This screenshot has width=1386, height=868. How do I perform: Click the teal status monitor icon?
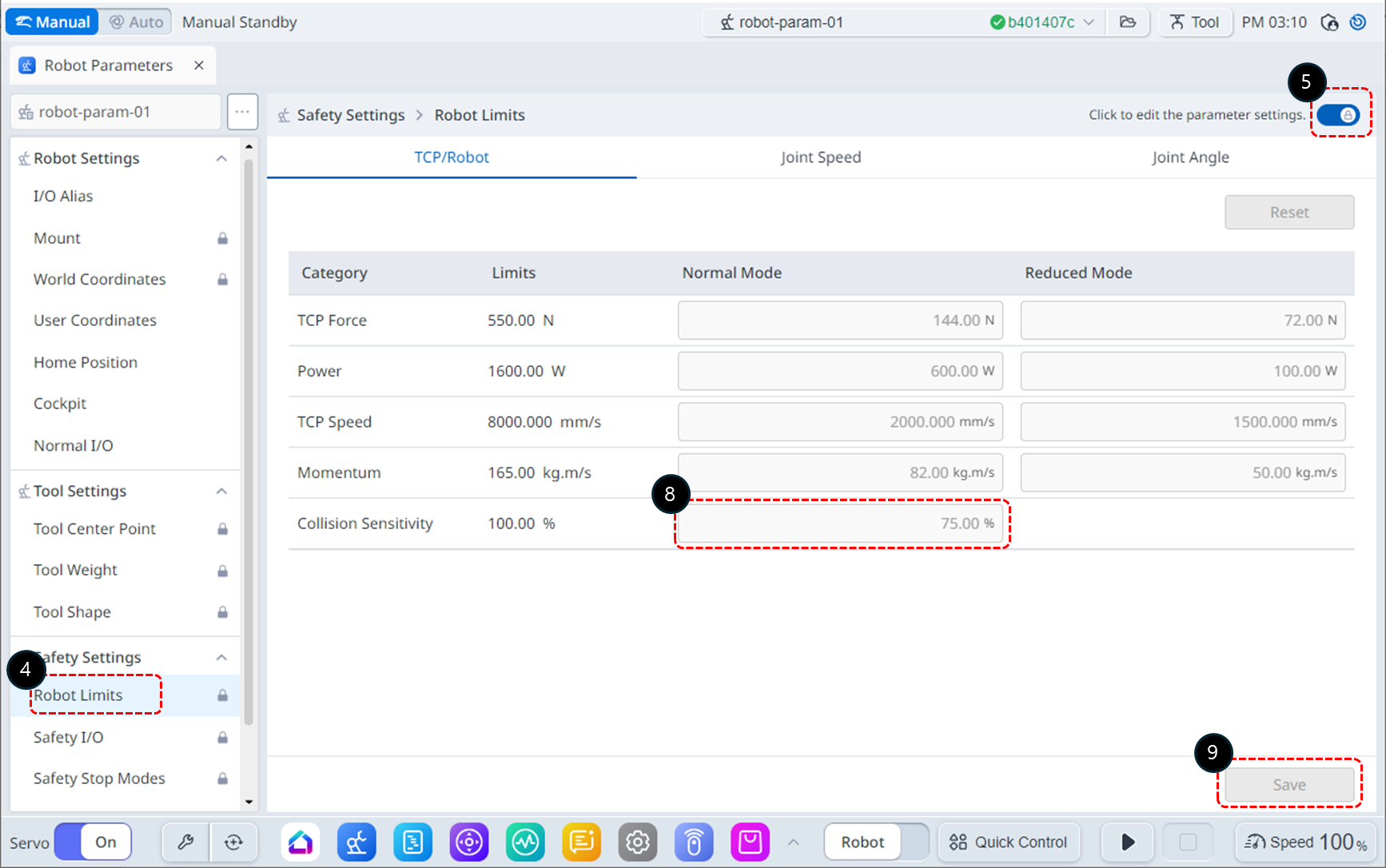click(x=525, y=842)
